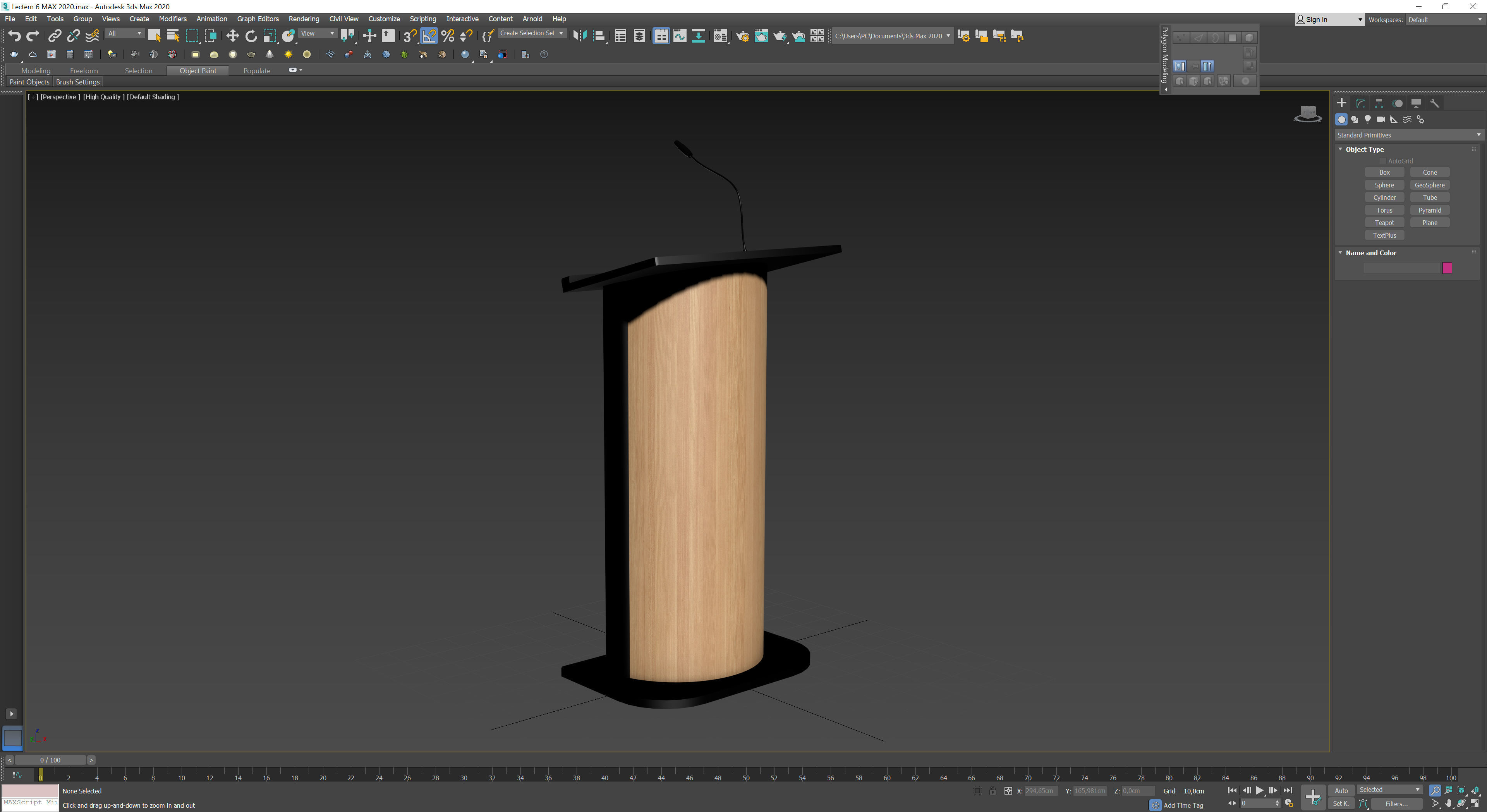Click the Cylinder object type button

click(x=1384, y=197)
